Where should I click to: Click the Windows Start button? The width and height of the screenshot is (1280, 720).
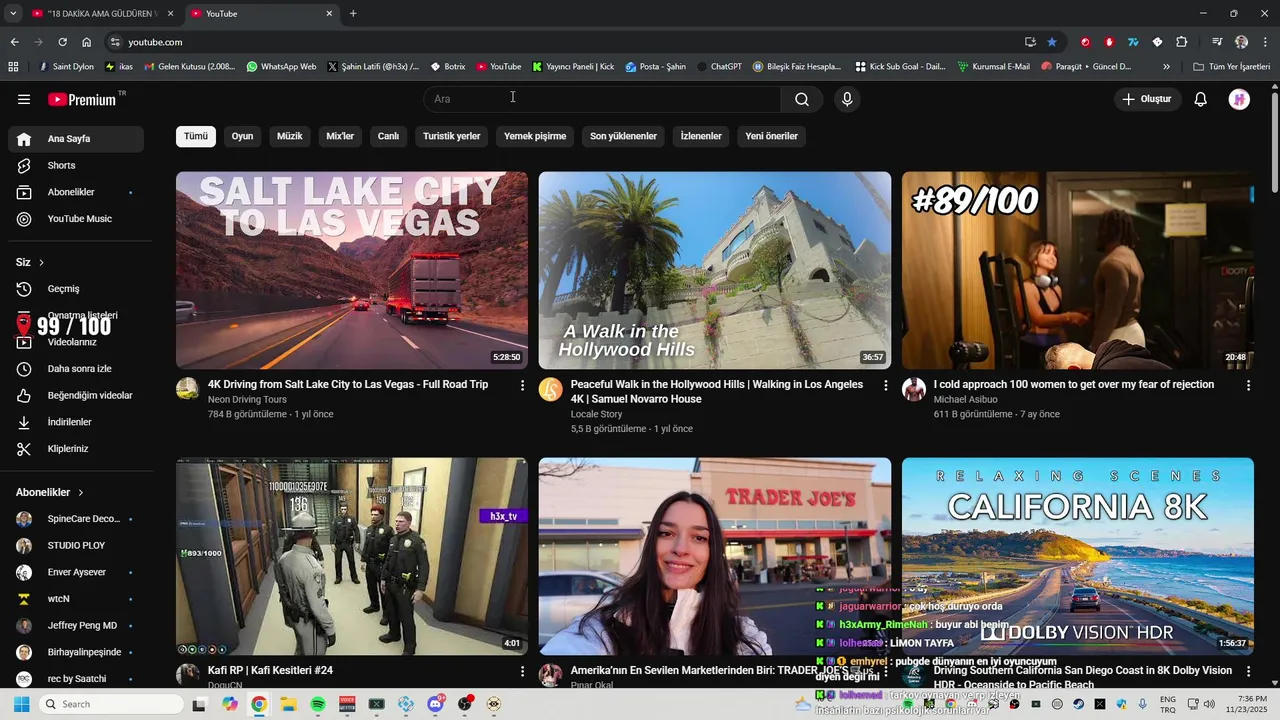21,704
